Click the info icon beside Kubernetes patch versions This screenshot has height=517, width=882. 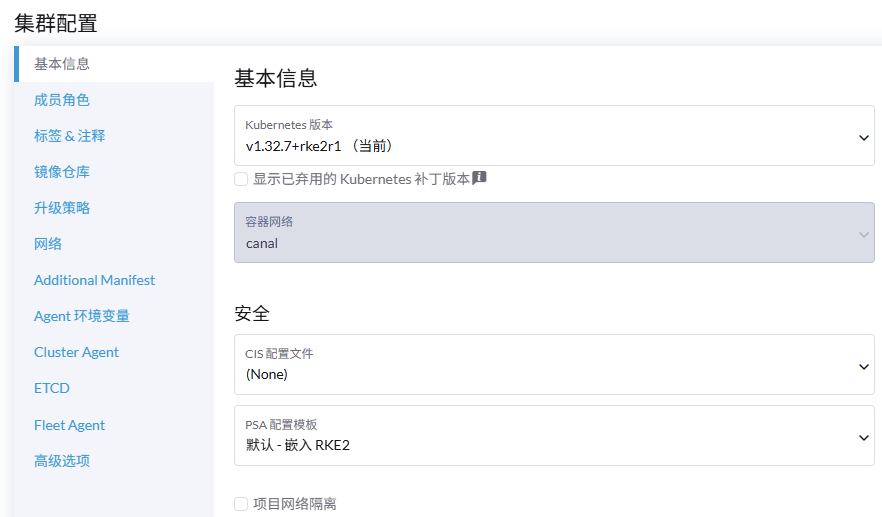pos(479,178)
